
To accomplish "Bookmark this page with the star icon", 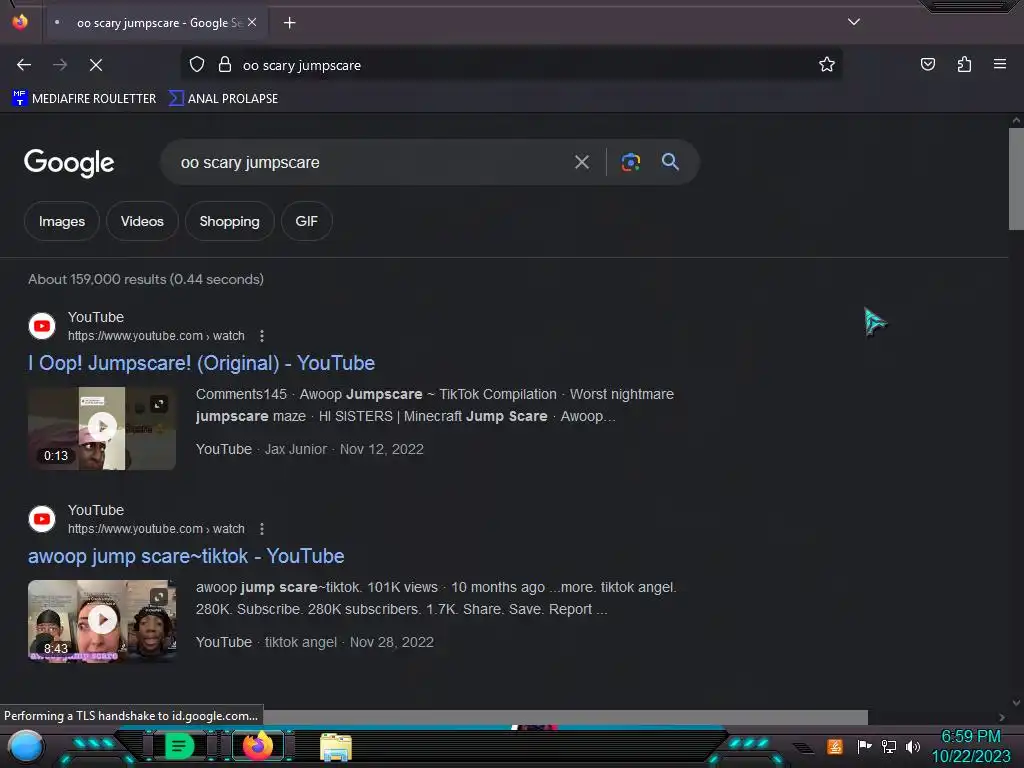I will coord(827,65).
